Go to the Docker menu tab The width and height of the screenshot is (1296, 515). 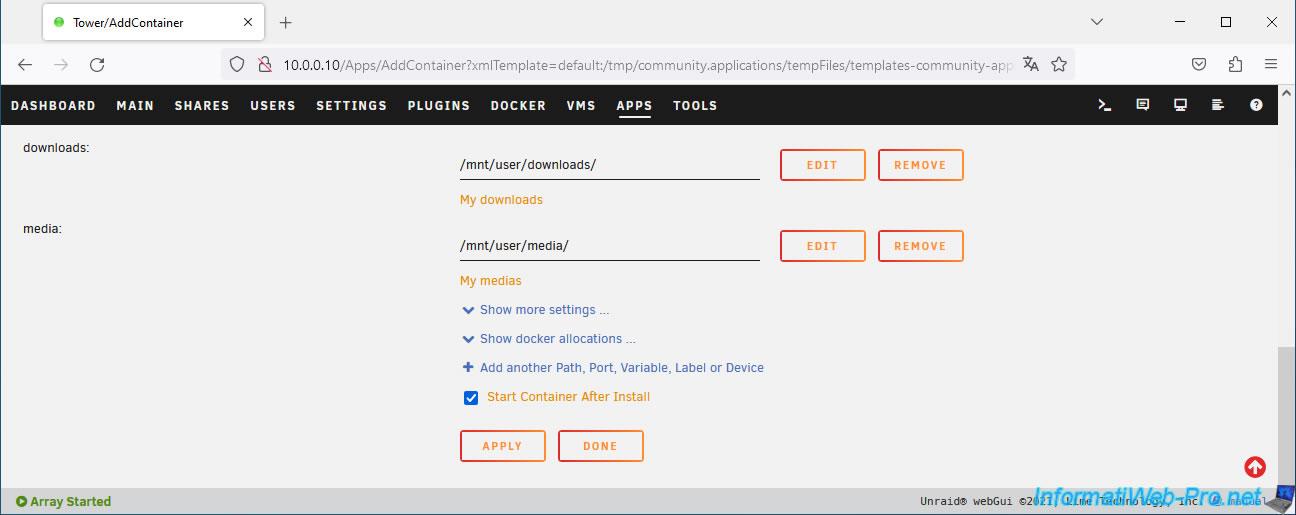518,105
